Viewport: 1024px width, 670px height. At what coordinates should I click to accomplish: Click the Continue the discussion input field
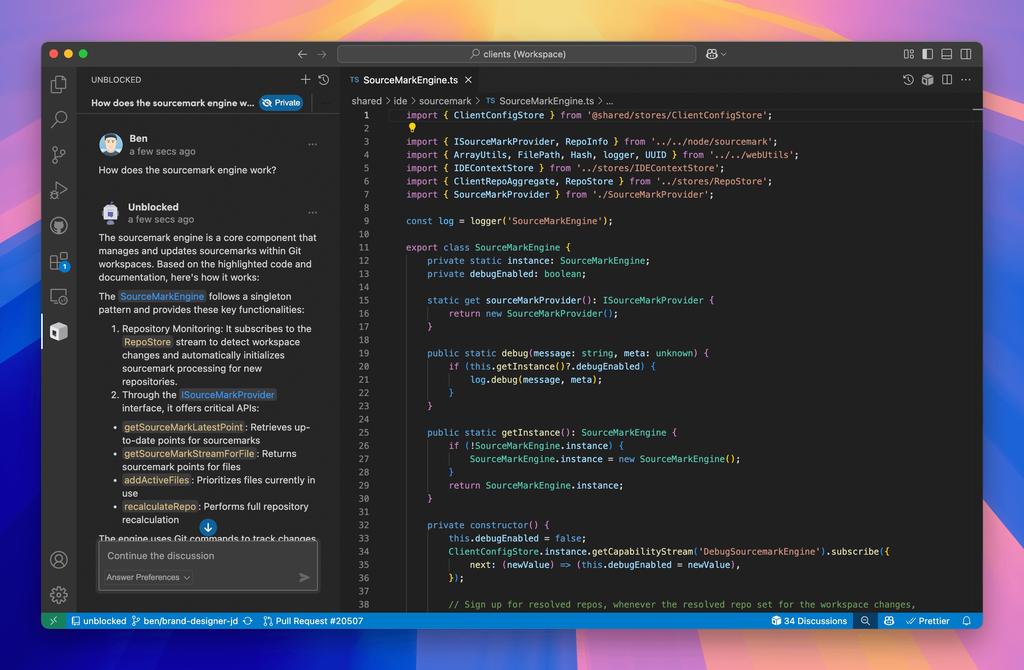coord(208,556)
